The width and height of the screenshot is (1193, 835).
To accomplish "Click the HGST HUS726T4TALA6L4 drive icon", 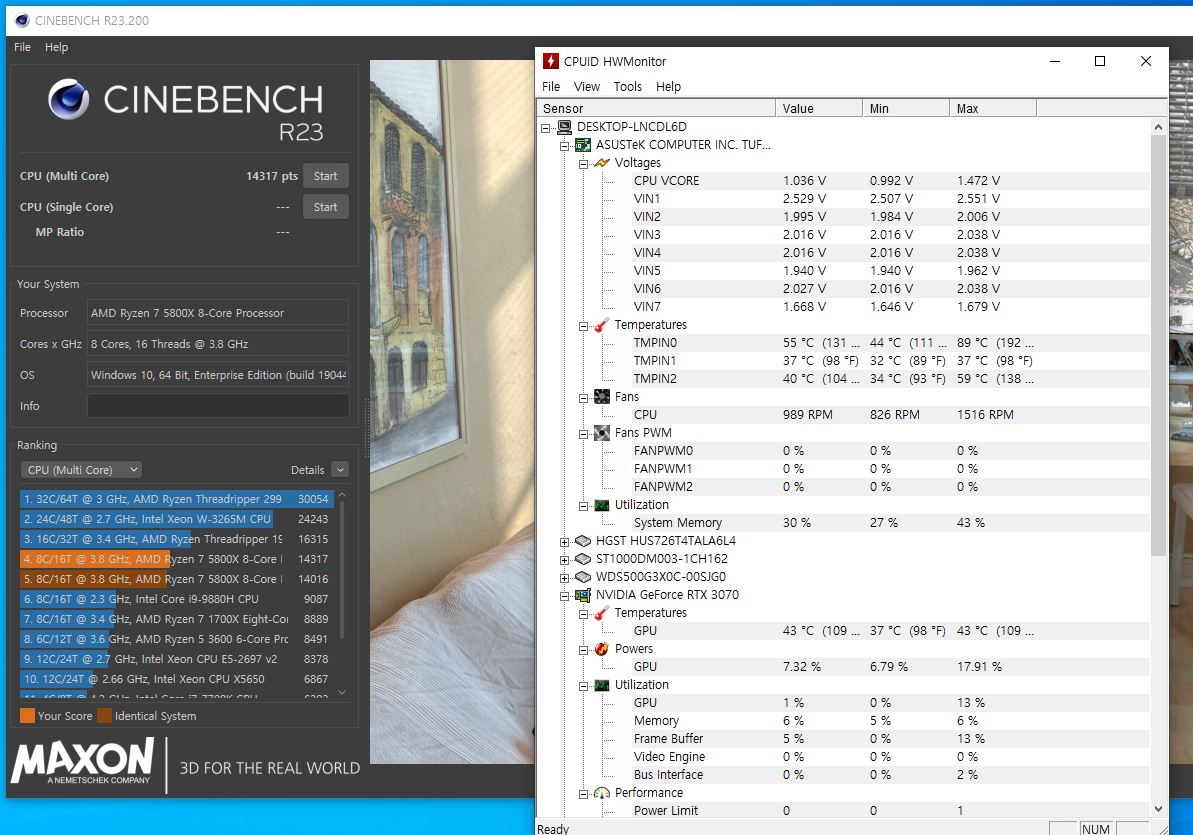I will [583, 541].
